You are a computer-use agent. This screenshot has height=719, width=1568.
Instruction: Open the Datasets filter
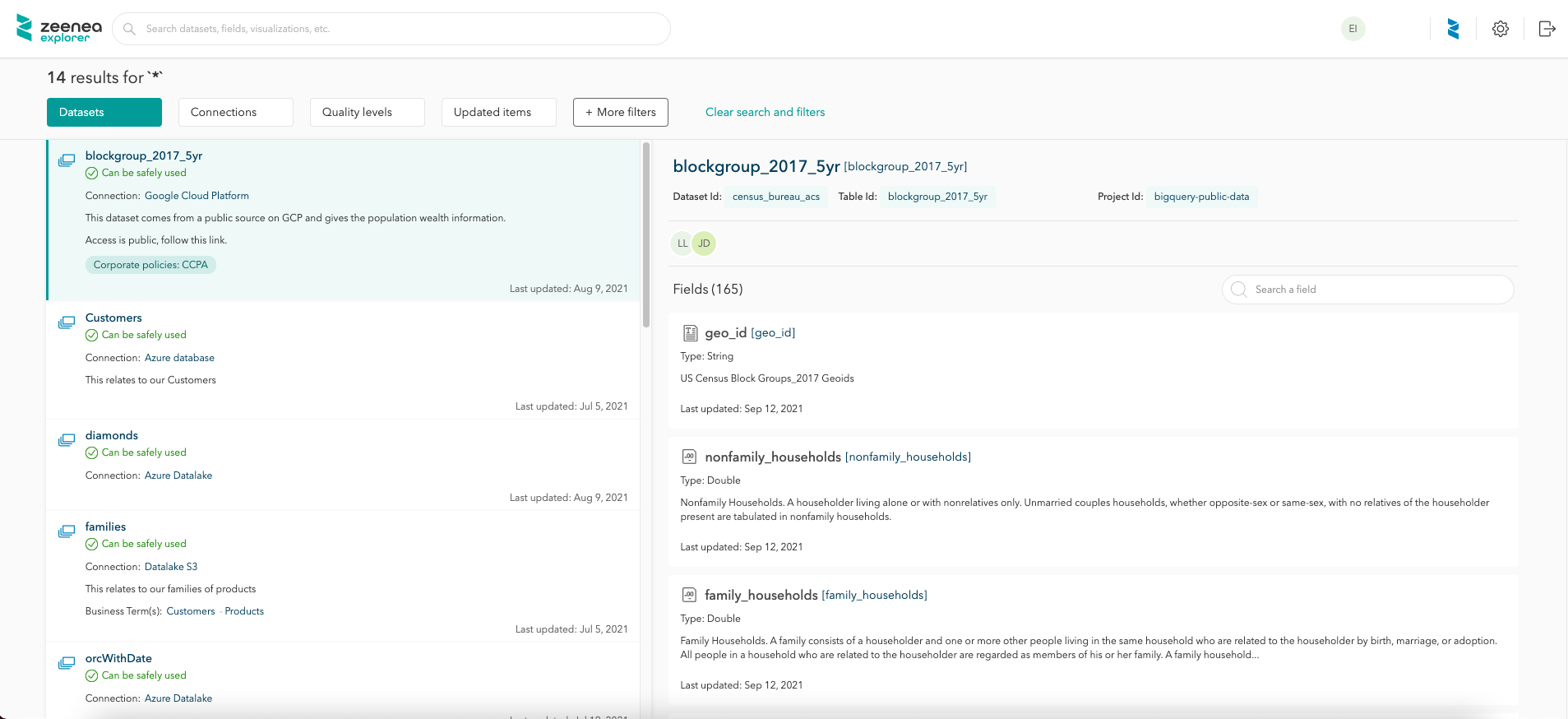104,112
